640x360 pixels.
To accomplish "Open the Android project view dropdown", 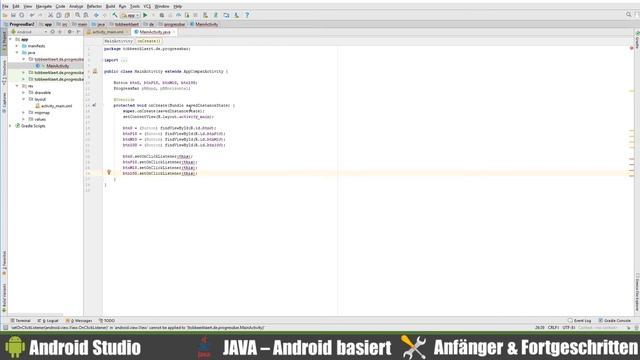I will coord(29,31).
